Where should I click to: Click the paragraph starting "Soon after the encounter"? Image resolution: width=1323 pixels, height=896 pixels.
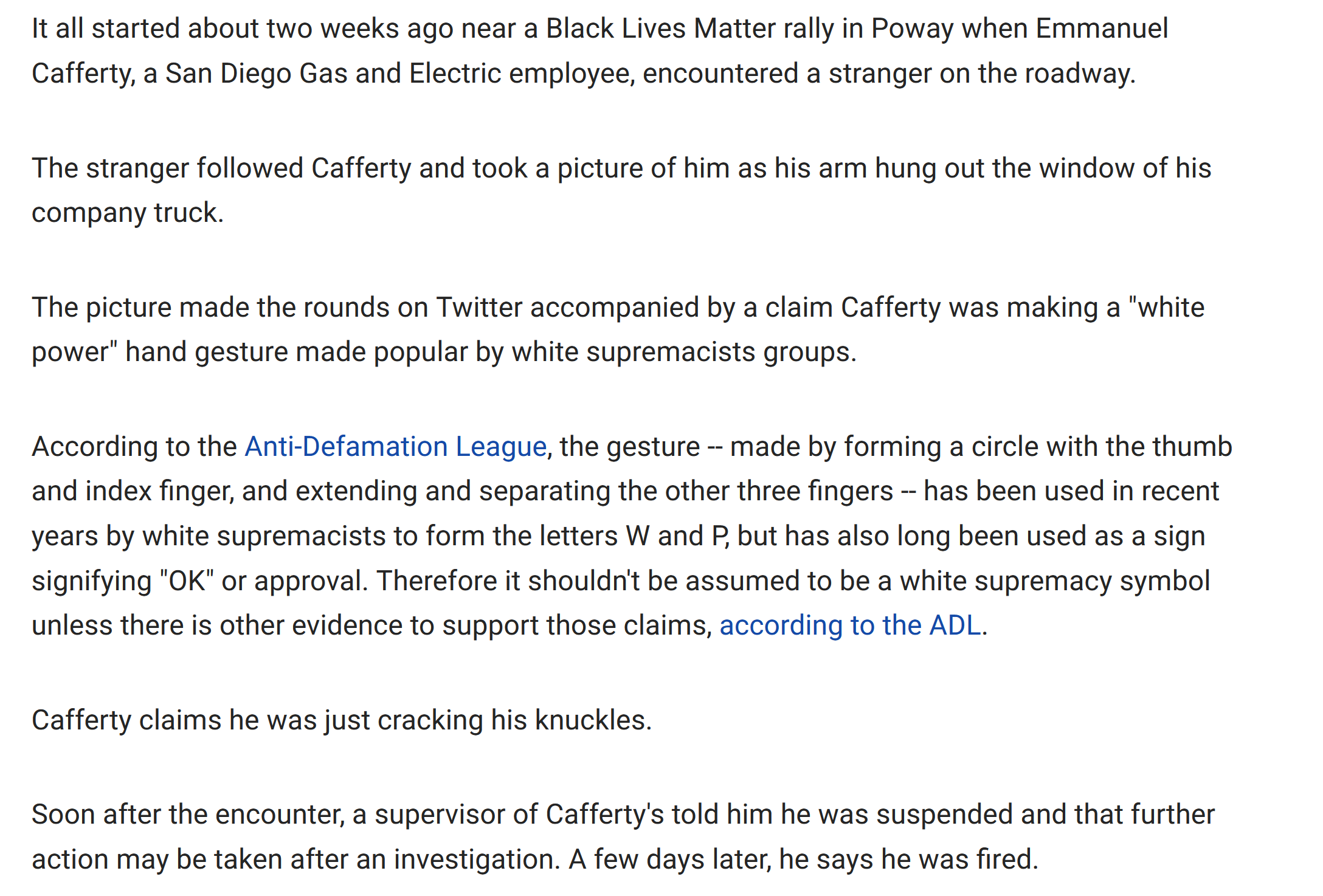click(x=623, y=837)
